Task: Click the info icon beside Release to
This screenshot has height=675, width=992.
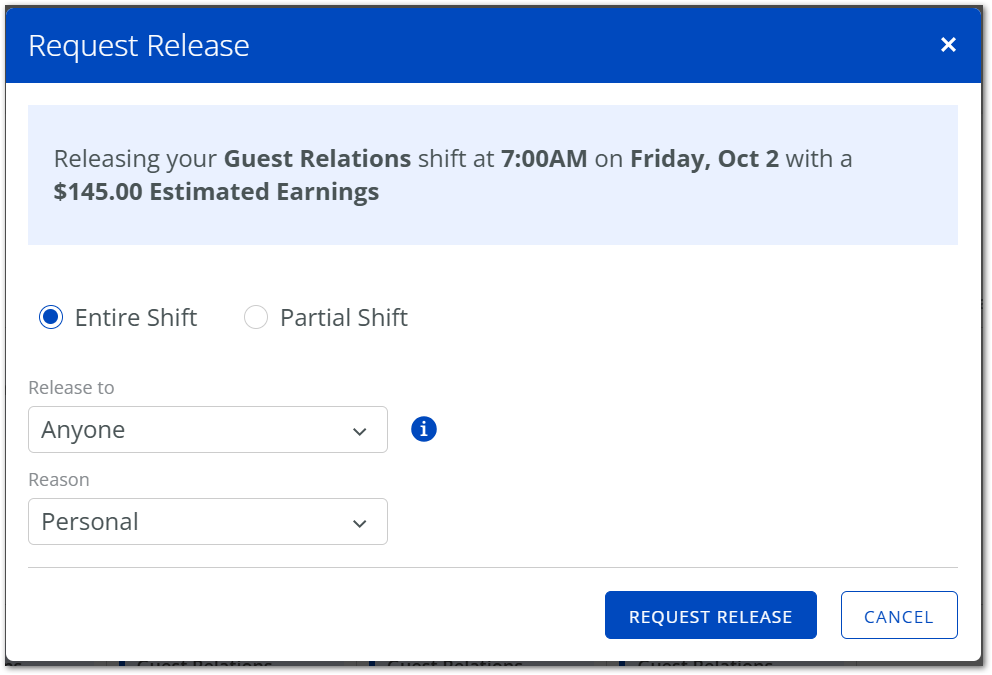Action: click(x=423, y=429)
